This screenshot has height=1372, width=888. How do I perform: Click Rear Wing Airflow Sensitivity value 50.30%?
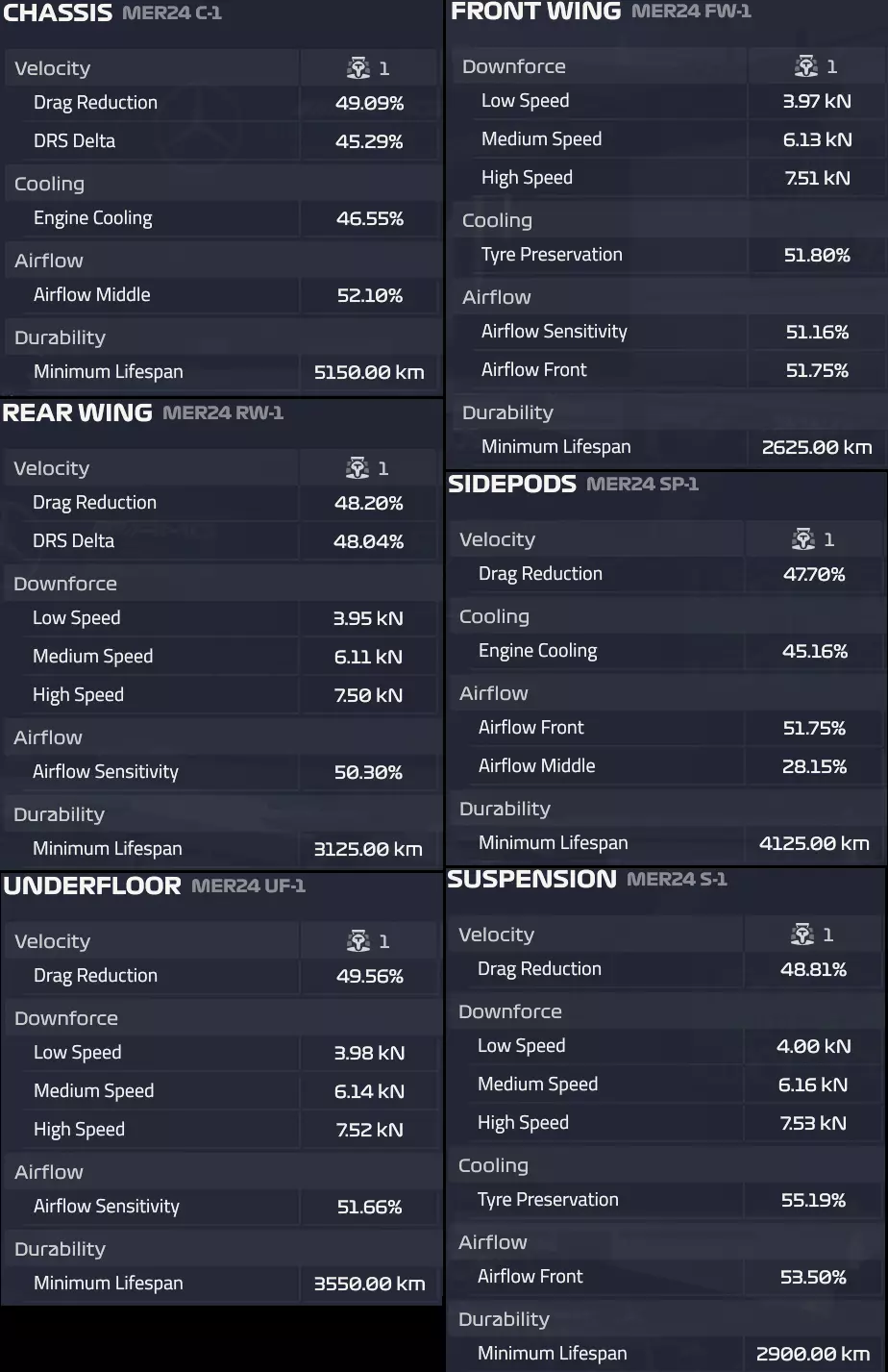pyautogui.click(x=368, y=772)
